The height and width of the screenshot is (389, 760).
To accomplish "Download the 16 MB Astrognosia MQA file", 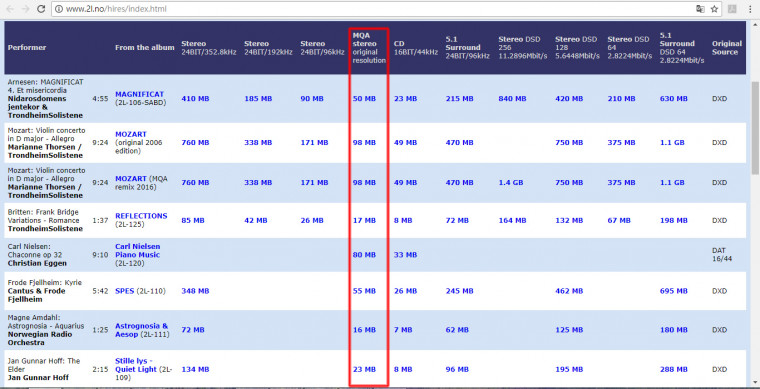I will (364, 330).
